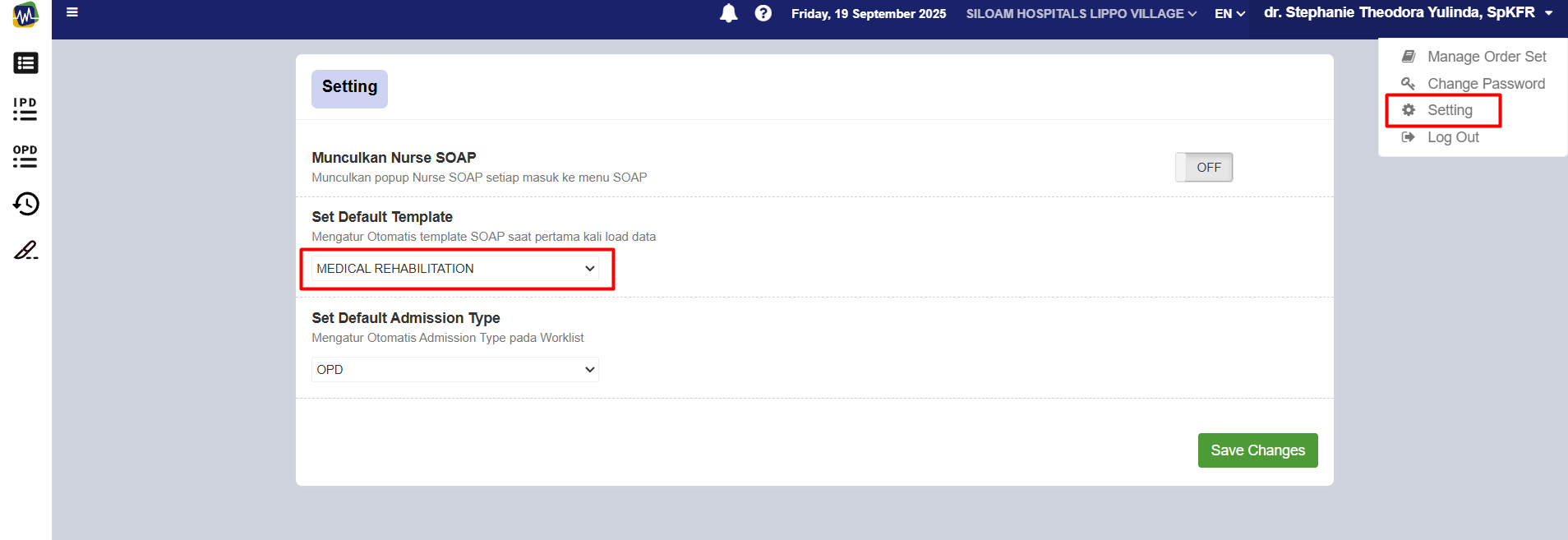Choose Change Password from user menu
1568x540 pixels.
1485,84
